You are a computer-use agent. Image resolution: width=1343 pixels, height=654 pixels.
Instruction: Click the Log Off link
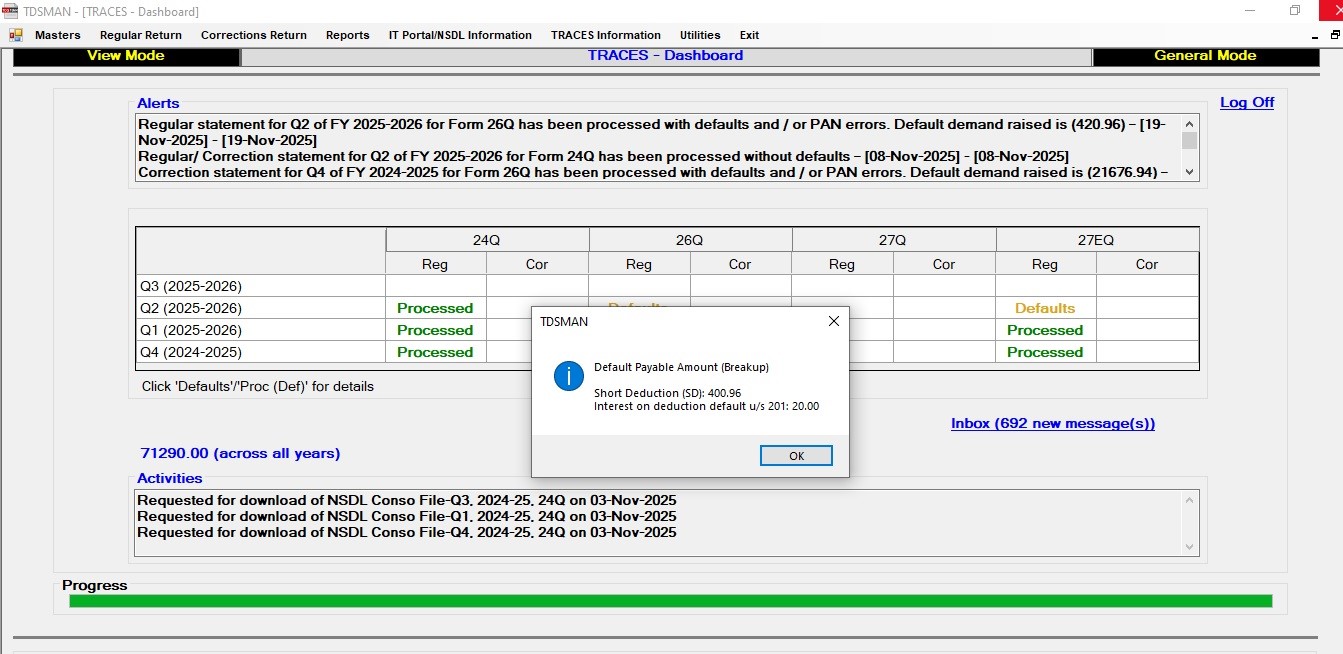[x=1246, y=102]
